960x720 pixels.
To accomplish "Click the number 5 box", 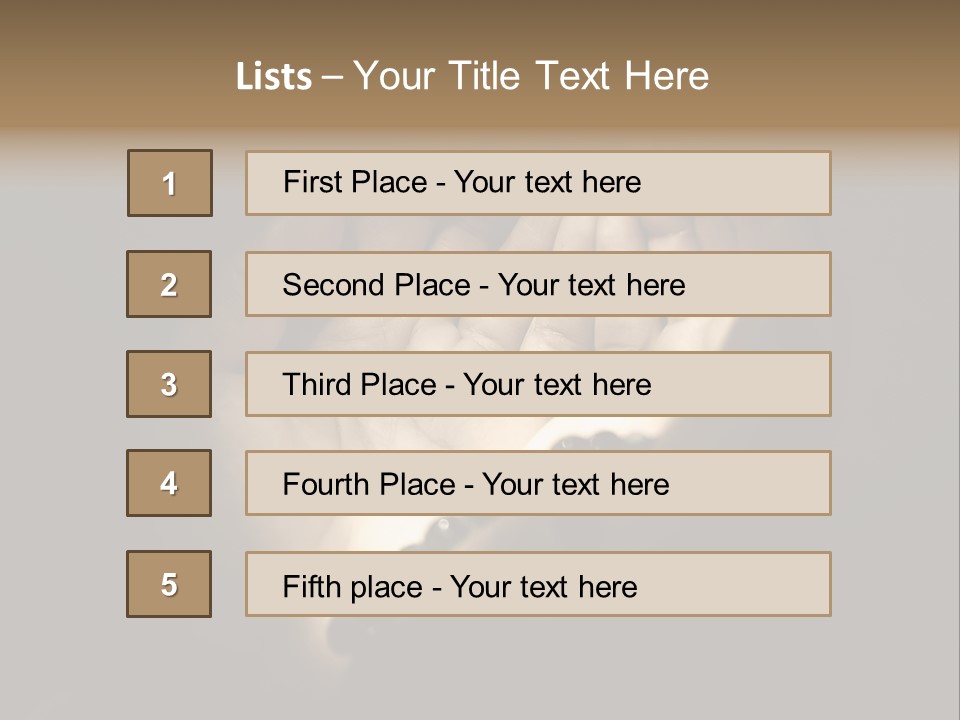I will point(169,584).
